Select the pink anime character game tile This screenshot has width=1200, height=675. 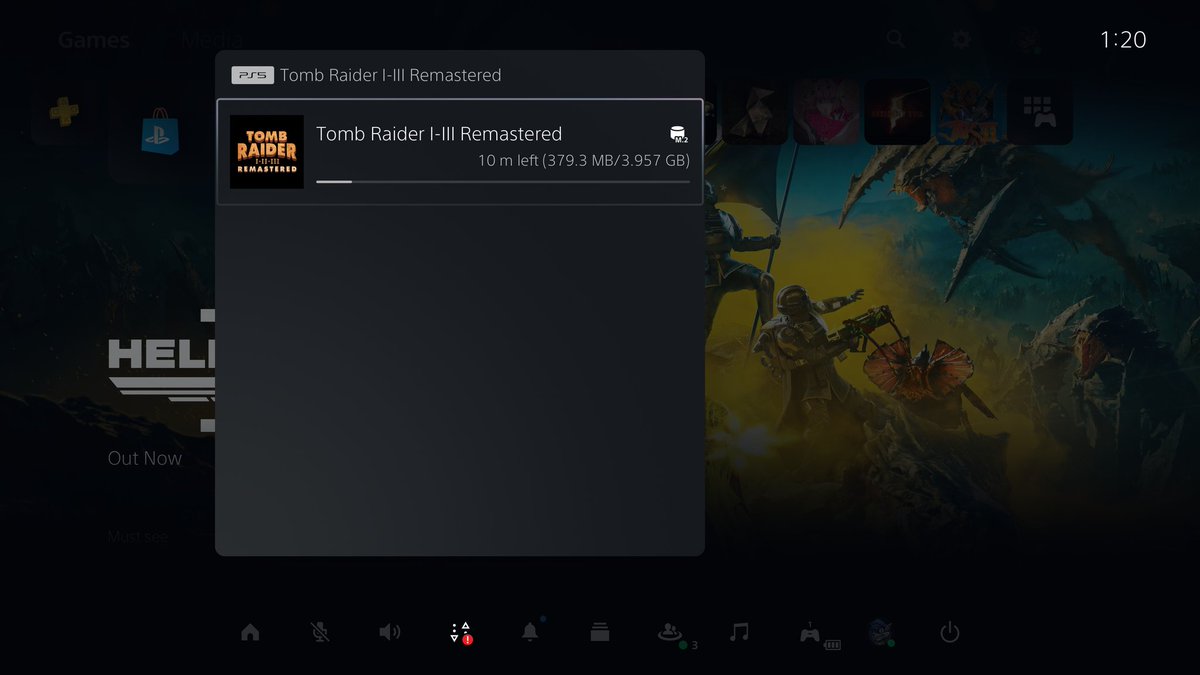(x=826, y=112)
